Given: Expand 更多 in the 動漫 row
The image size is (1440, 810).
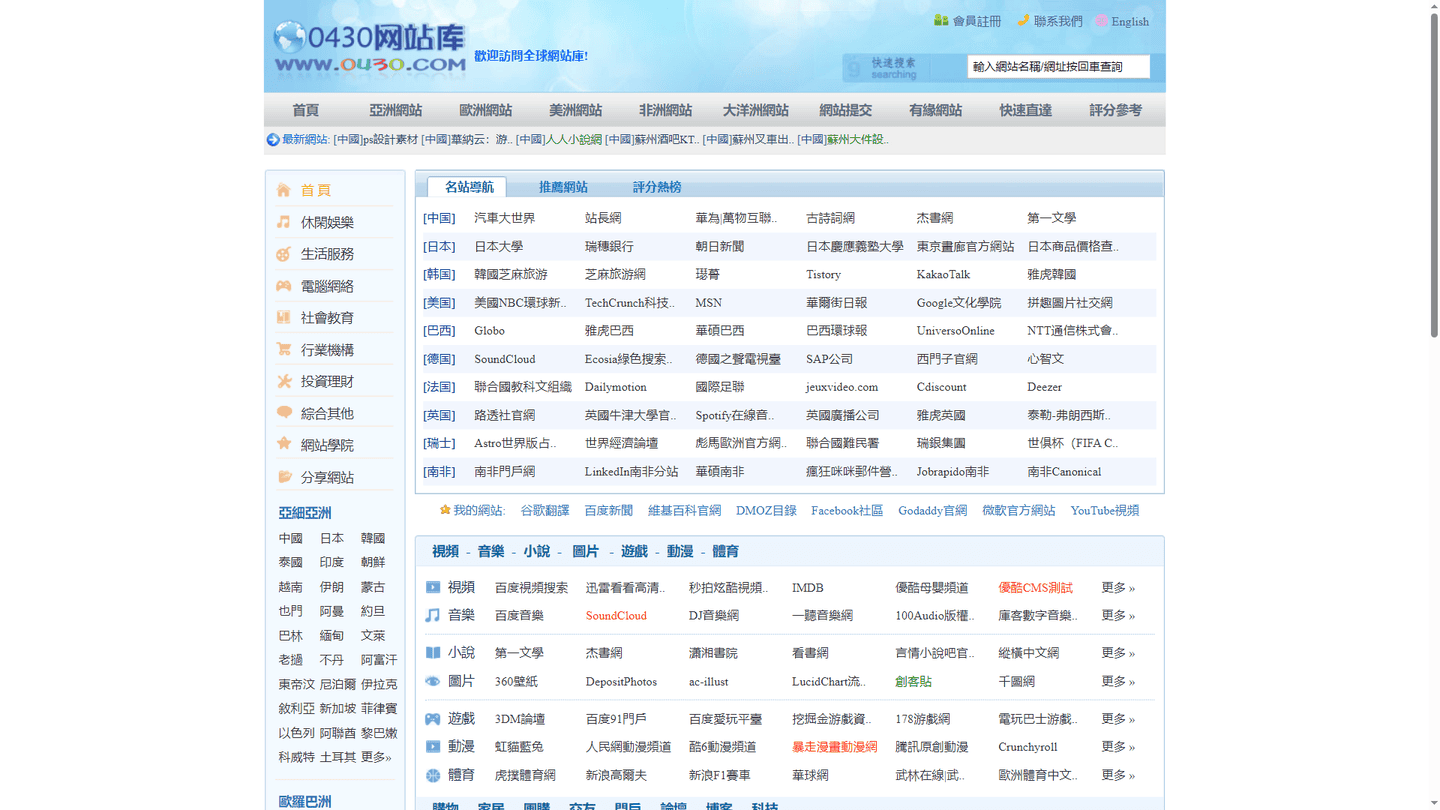Looking at the screenshot, I should point(1118,747).
